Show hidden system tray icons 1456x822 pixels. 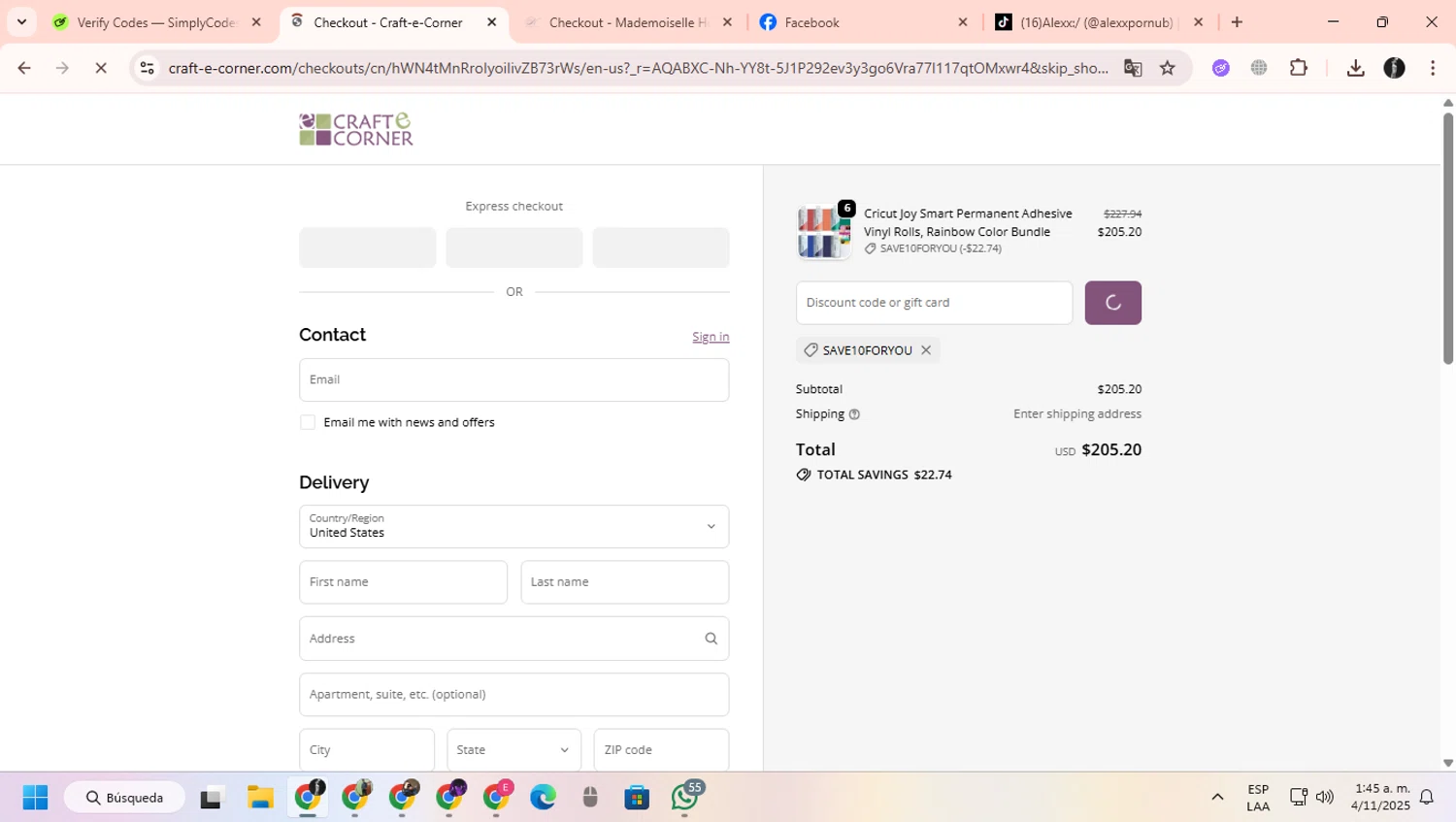coord(1217,798)
